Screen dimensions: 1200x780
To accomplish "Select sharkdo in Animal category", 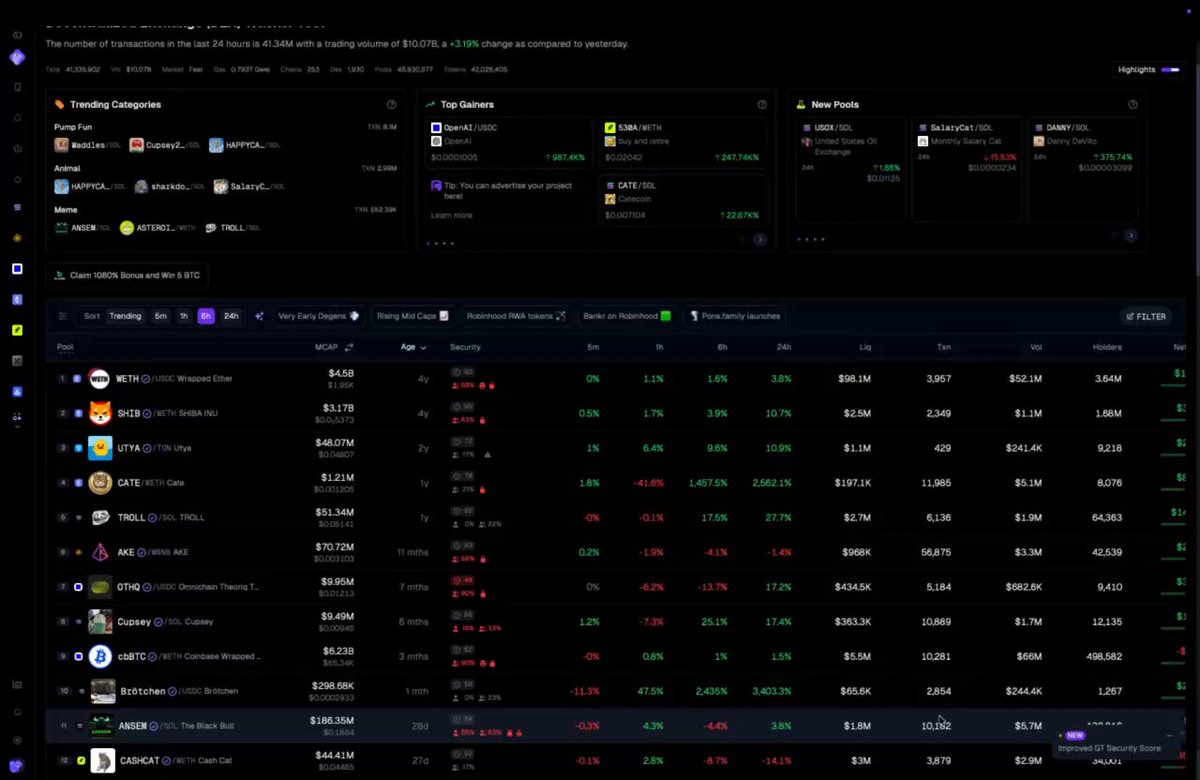I will click(169, 186).
